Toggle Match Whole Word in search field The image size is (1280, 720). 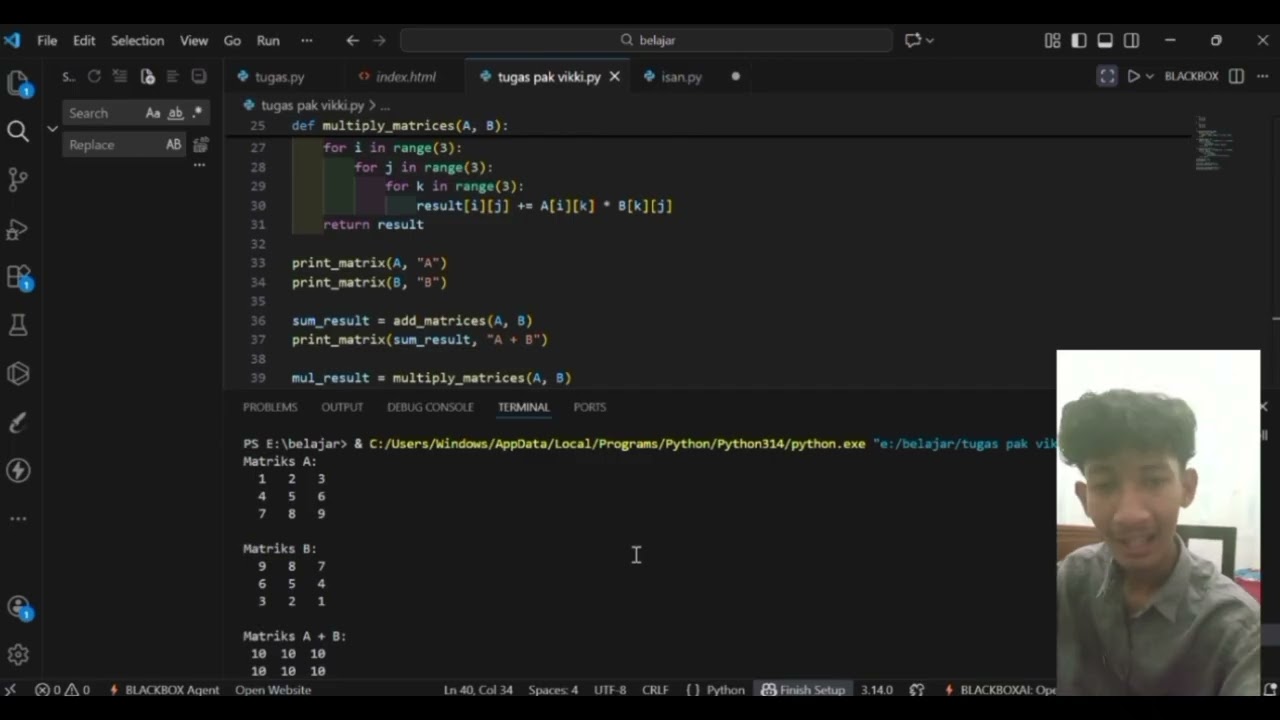(x=175, y=113)
